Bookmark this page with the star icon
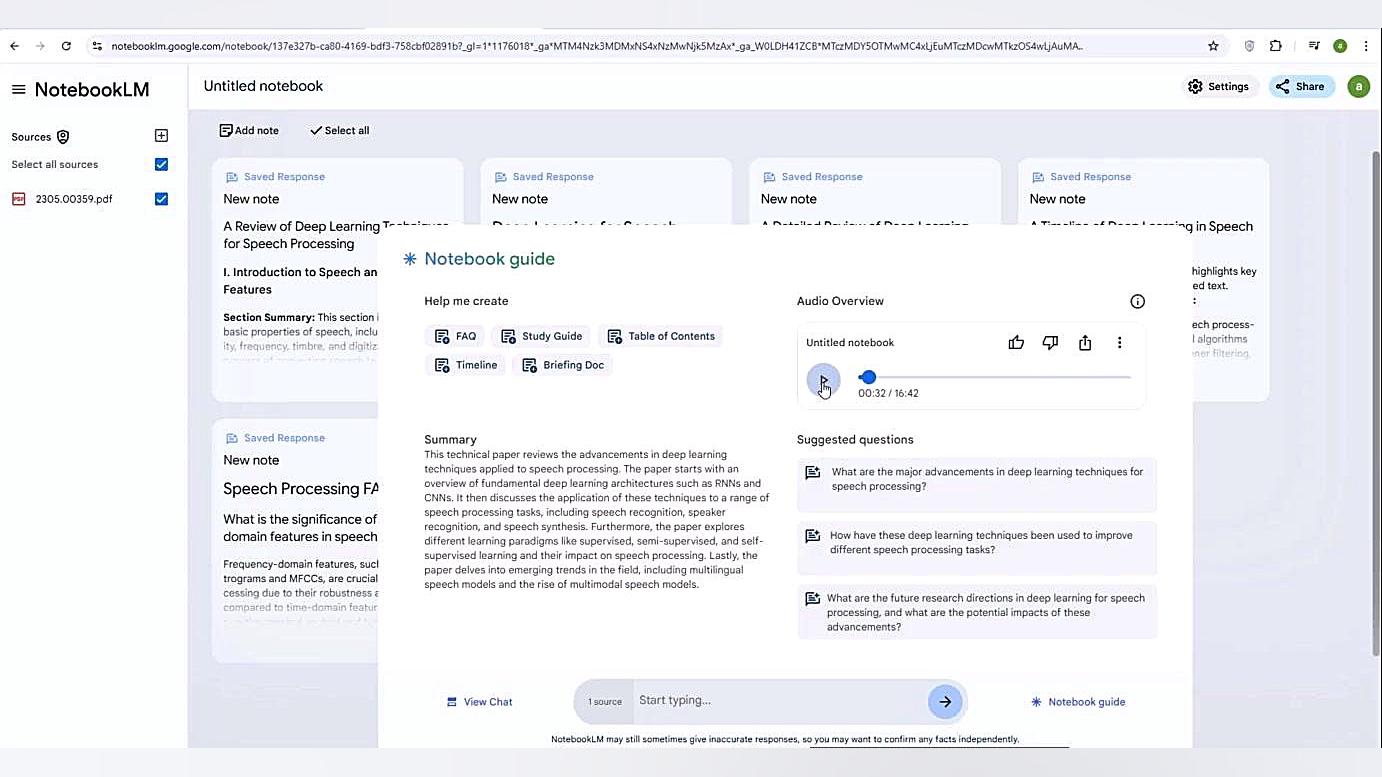 (1213, 46)
